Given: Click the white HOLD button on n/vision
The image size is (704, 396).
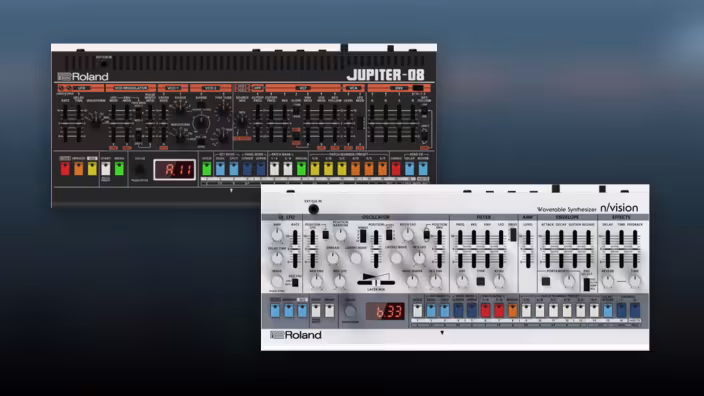Looking at the screenshot, I should point(417,310).
